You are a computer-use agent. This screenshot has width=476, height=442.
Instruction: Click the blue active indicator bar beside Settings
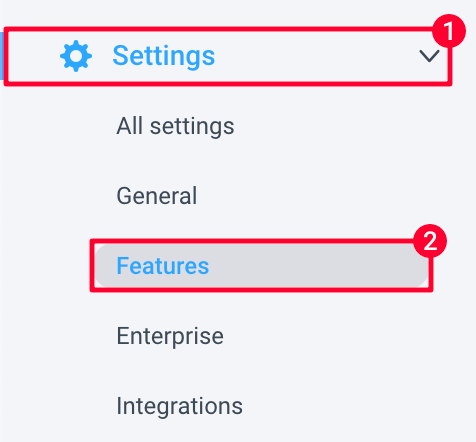point(2,56)
